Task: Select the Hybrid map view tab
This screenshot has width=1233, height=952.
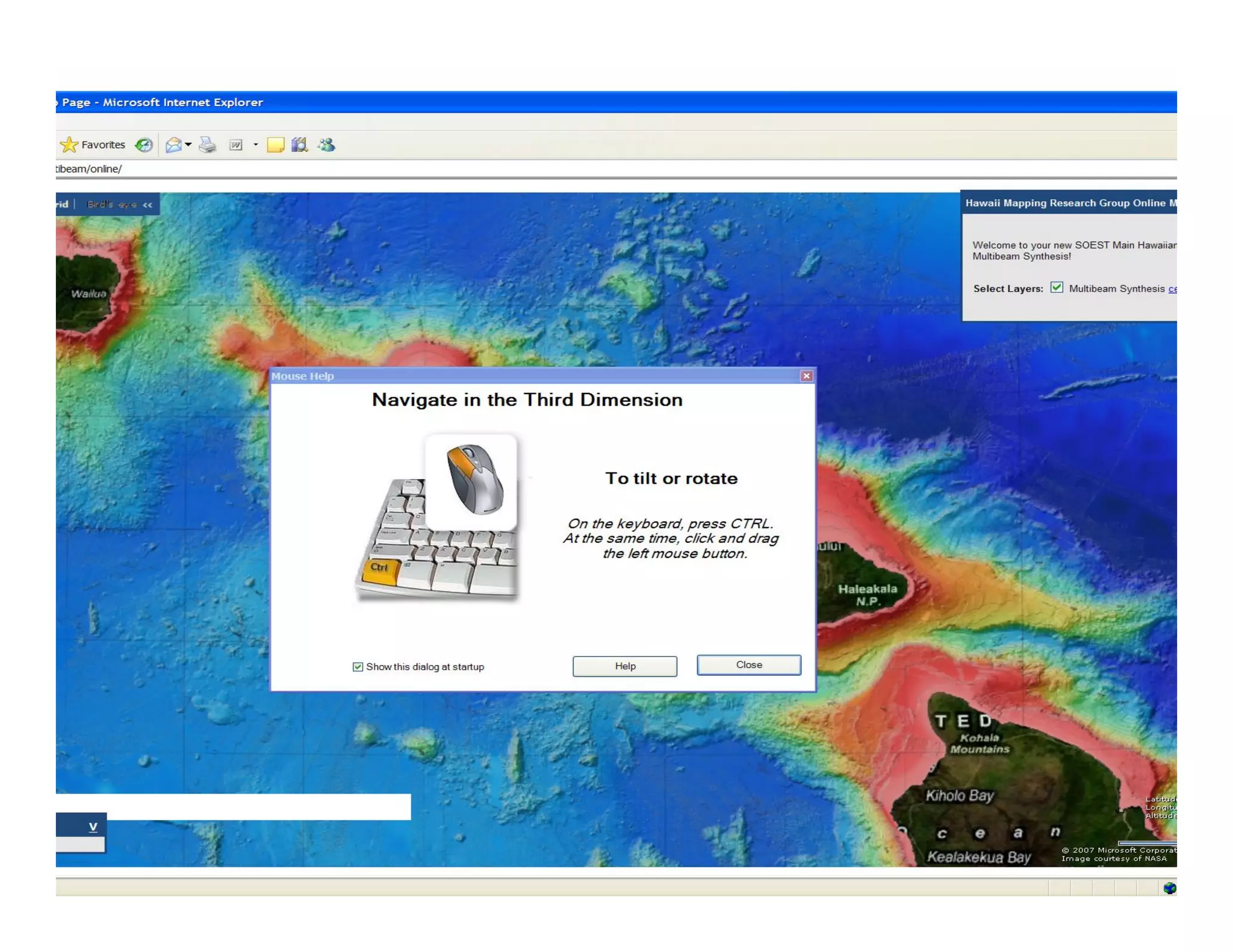Action: (62, 205)
